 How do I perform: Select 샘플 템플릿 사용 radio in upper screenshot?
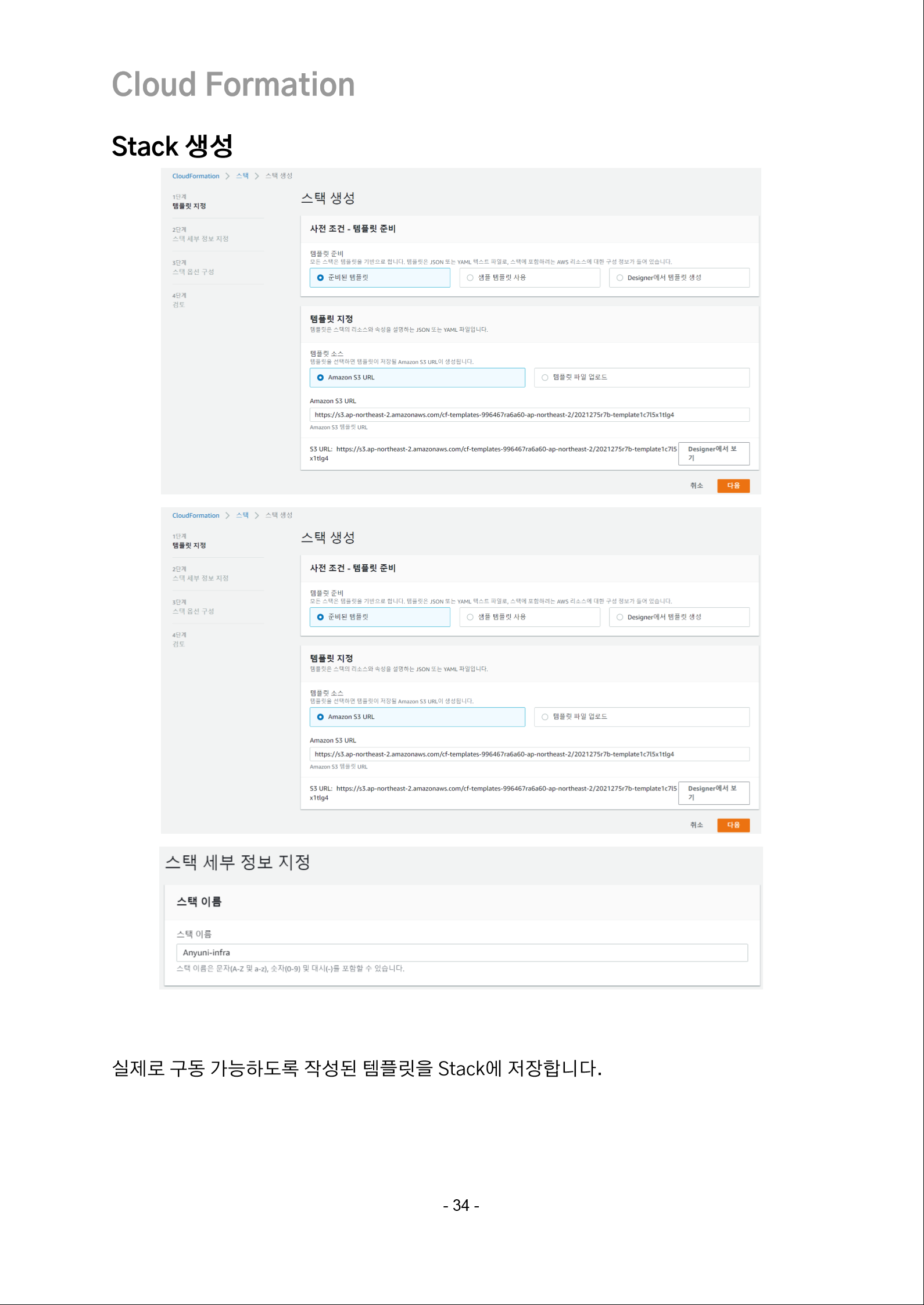coord(529,278)
